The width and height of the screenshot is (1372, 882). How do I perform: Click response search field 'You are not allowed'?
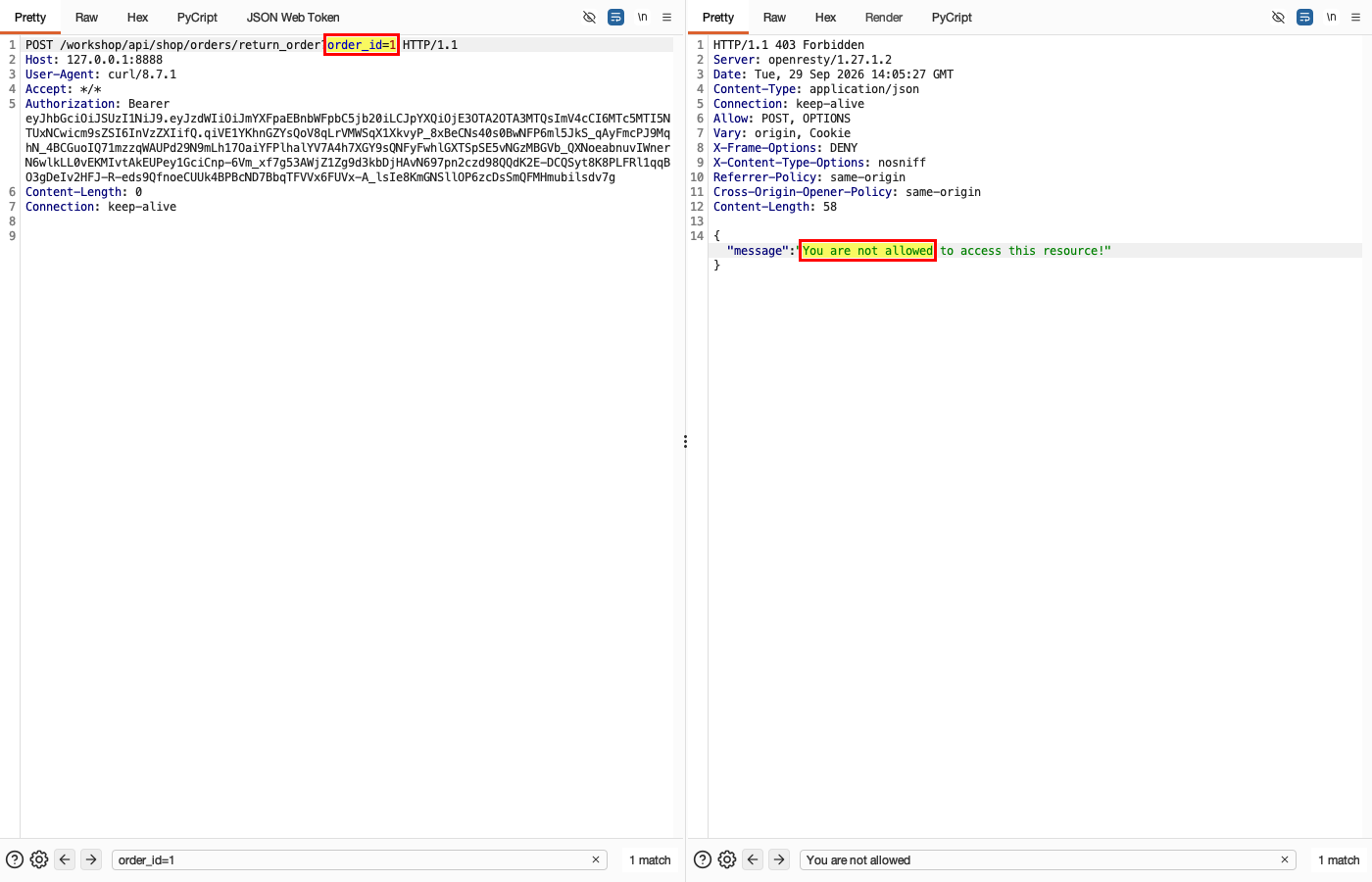point(1048,859)
